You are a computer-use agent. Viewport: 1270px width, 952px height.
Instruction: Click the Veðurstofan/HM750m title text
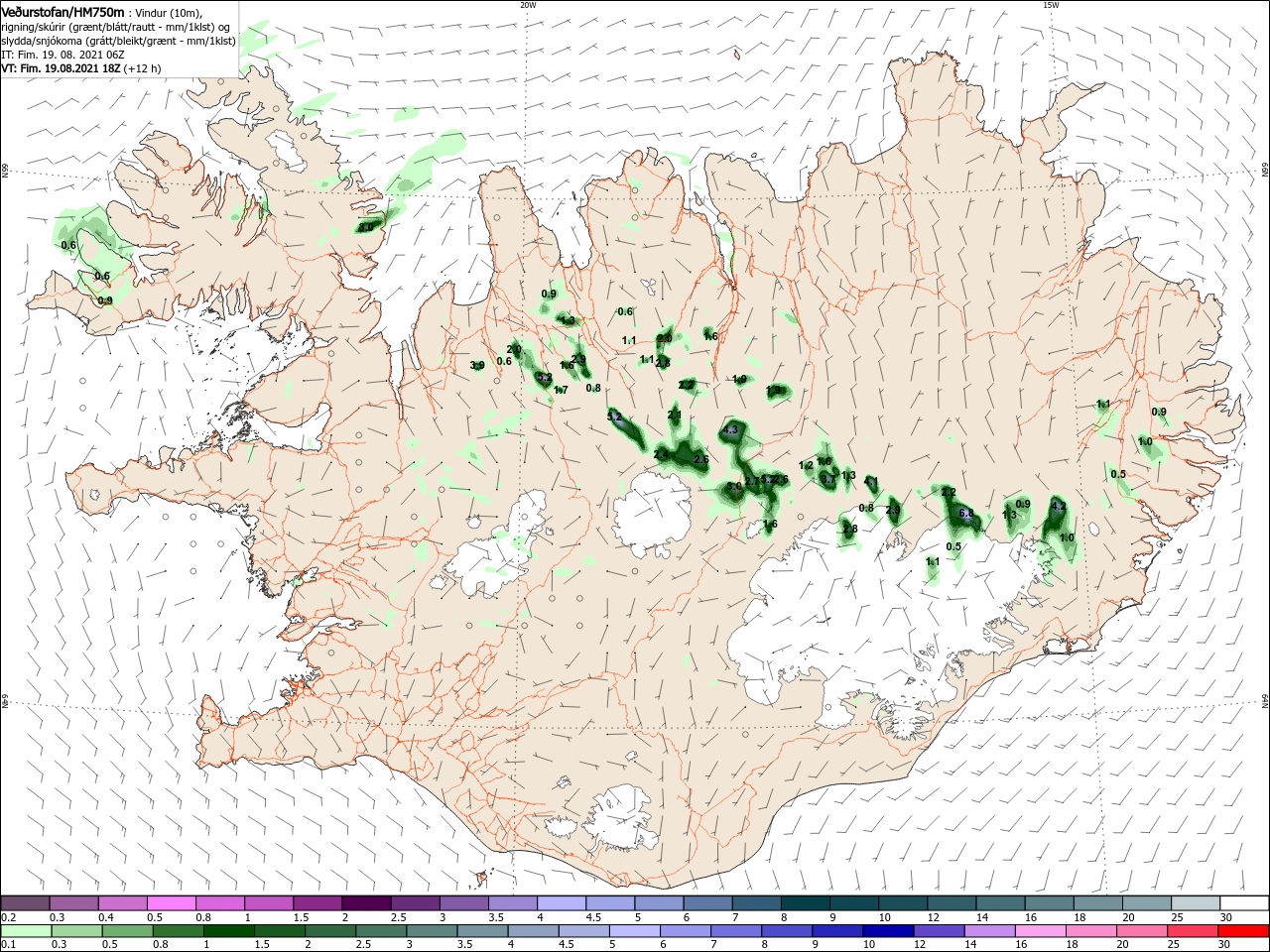point(63,11)
